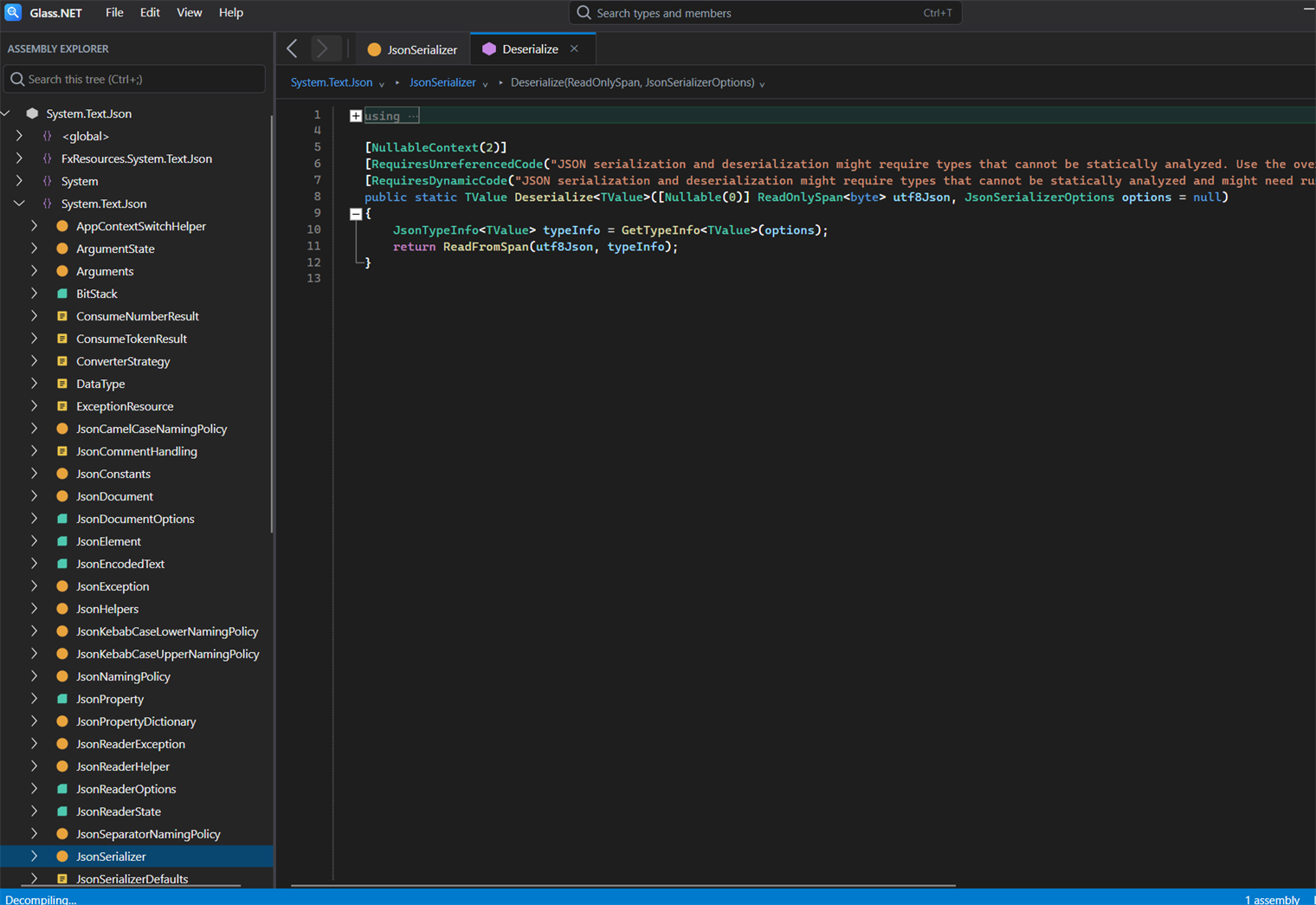
Task: Open the File menu
Action: 114,13
